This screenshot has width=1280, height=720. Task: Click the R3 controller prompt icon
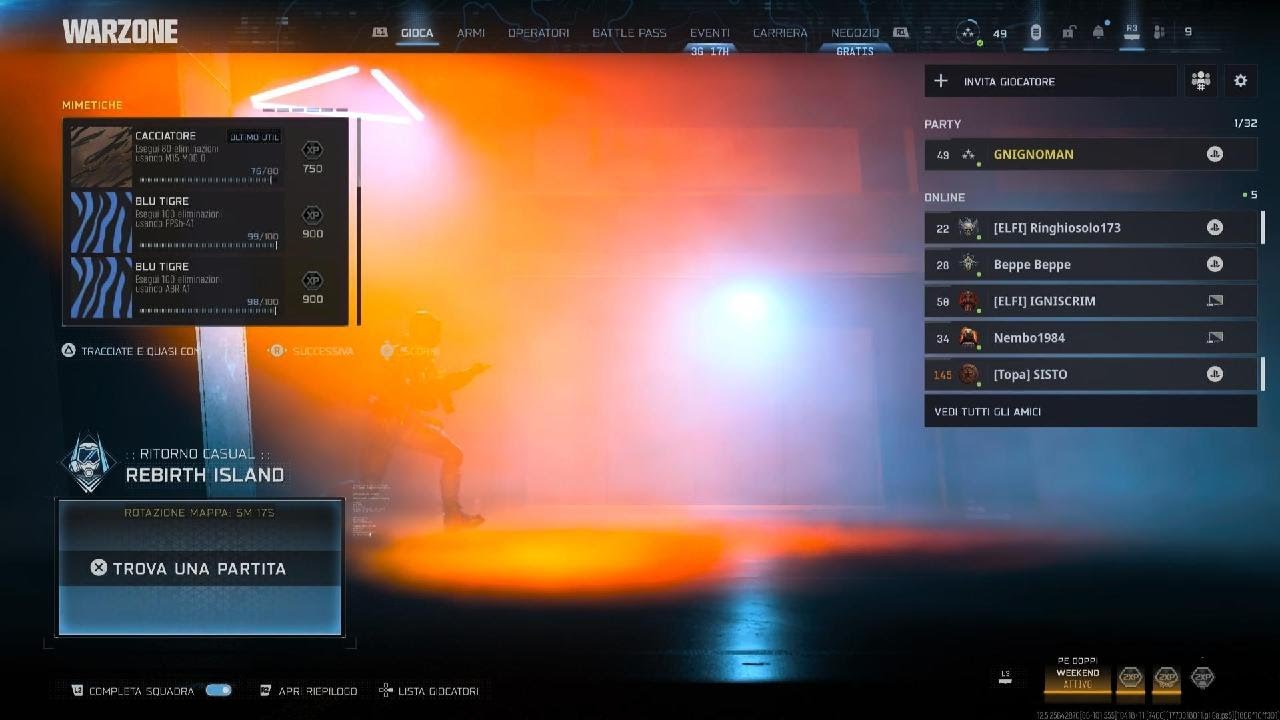pos(1132,32)
